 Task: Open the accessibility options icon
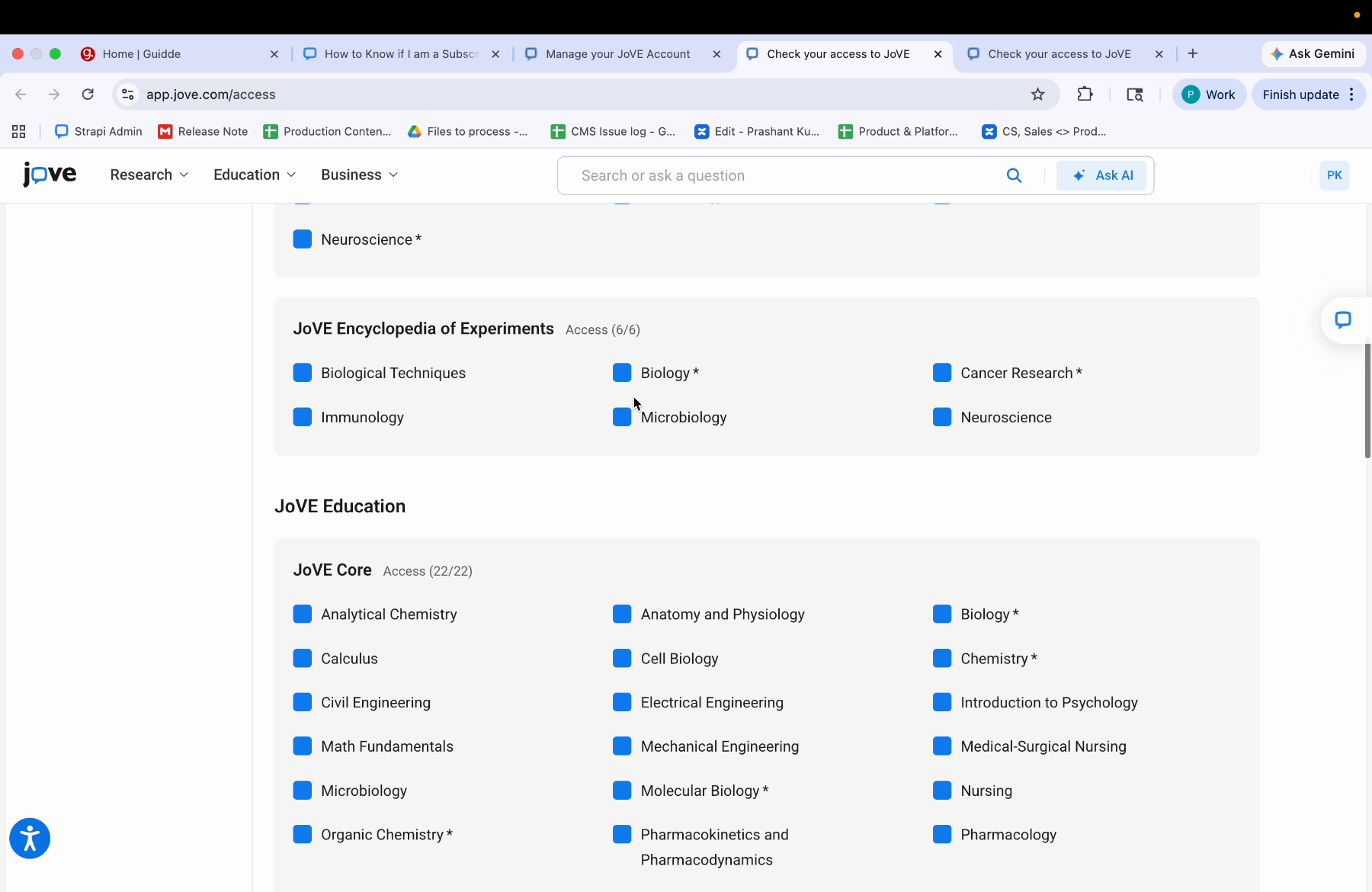click(x=30, y=839)
